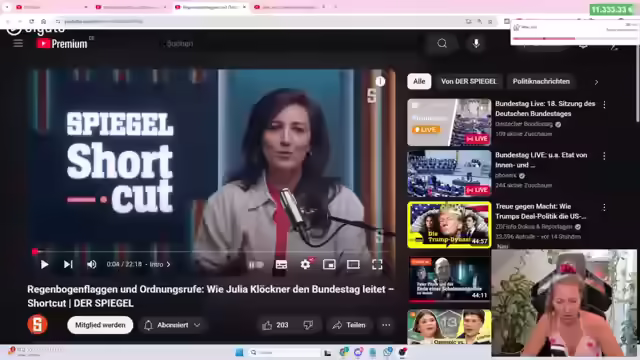Open the DER SPIEGEL channel avatar
This screenshot has width=640, height=360.
[38, 324]
